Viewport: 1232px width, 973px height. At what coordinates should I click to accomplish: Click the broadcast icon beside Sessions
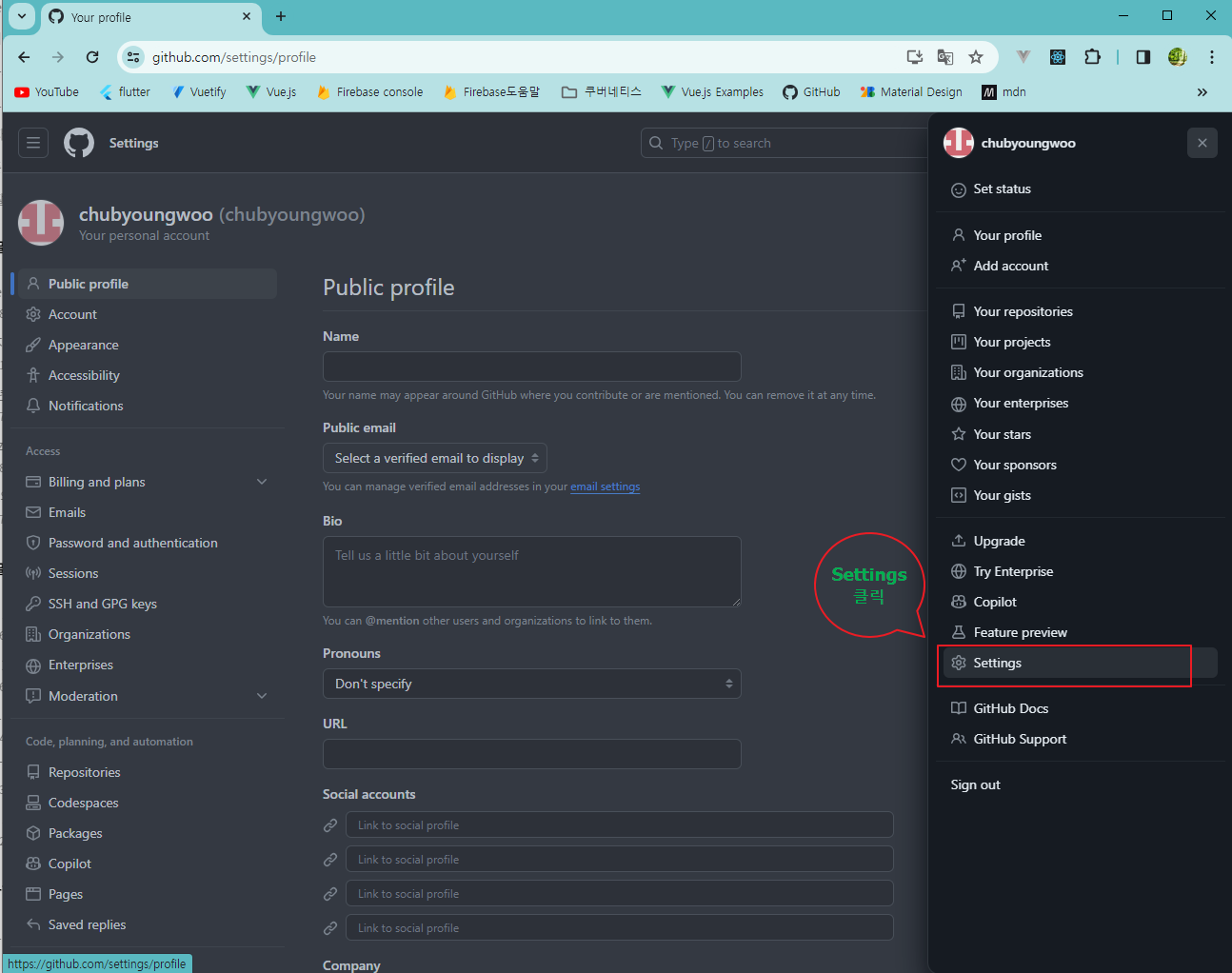coord(33,573)
